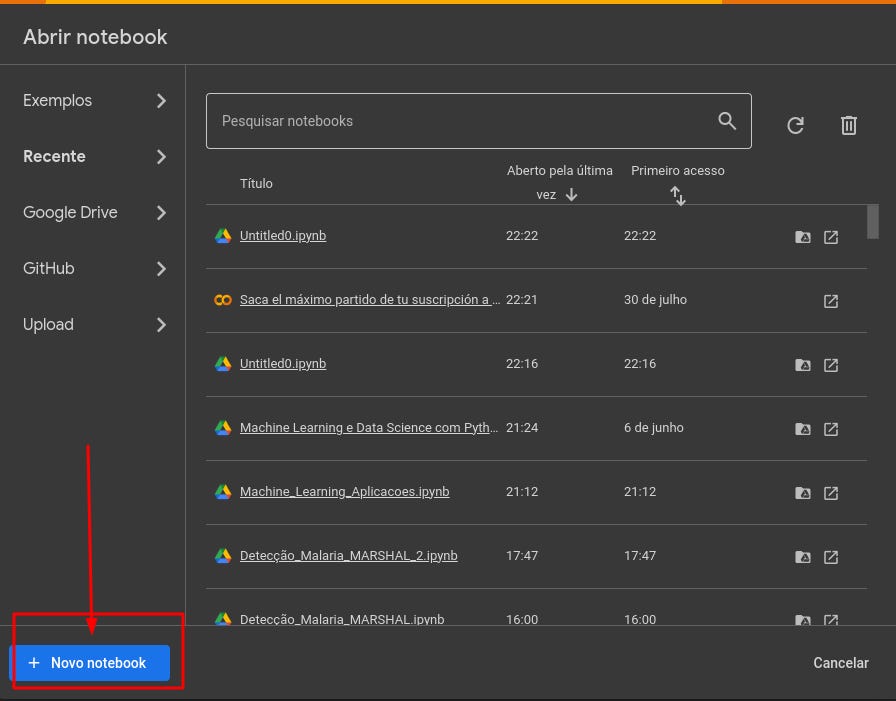Open Machine_Learning_Aplicacoes.ipynb in new tab
This screenshot has width=896, height=701.
point(831,492)
